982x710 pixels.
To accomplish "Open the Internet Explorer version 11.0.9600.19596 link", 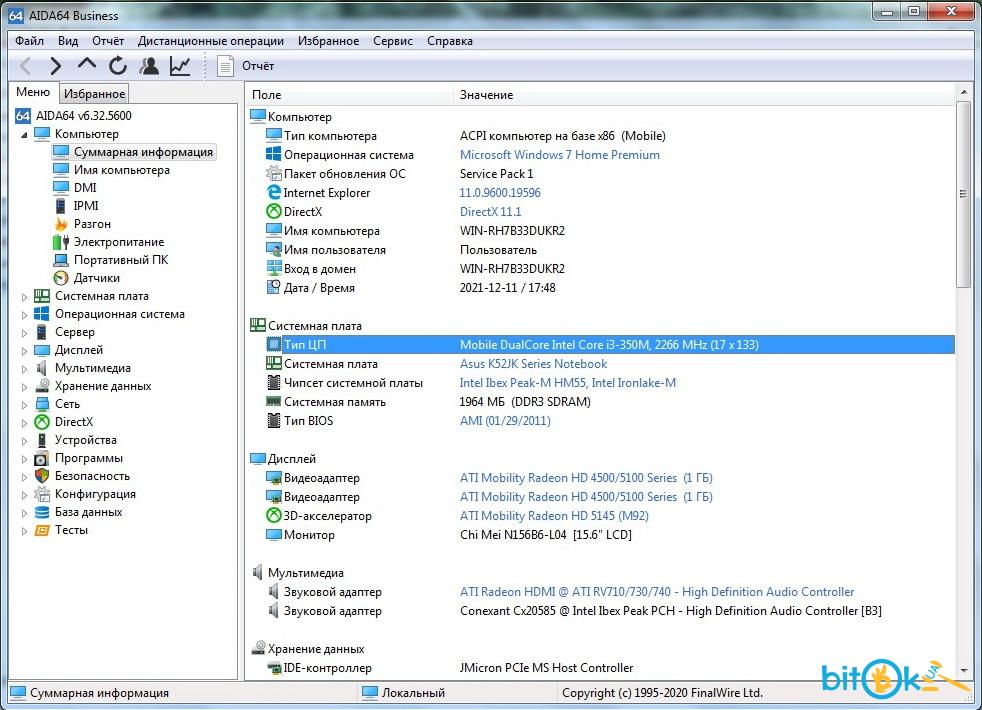I will point(500,193).
